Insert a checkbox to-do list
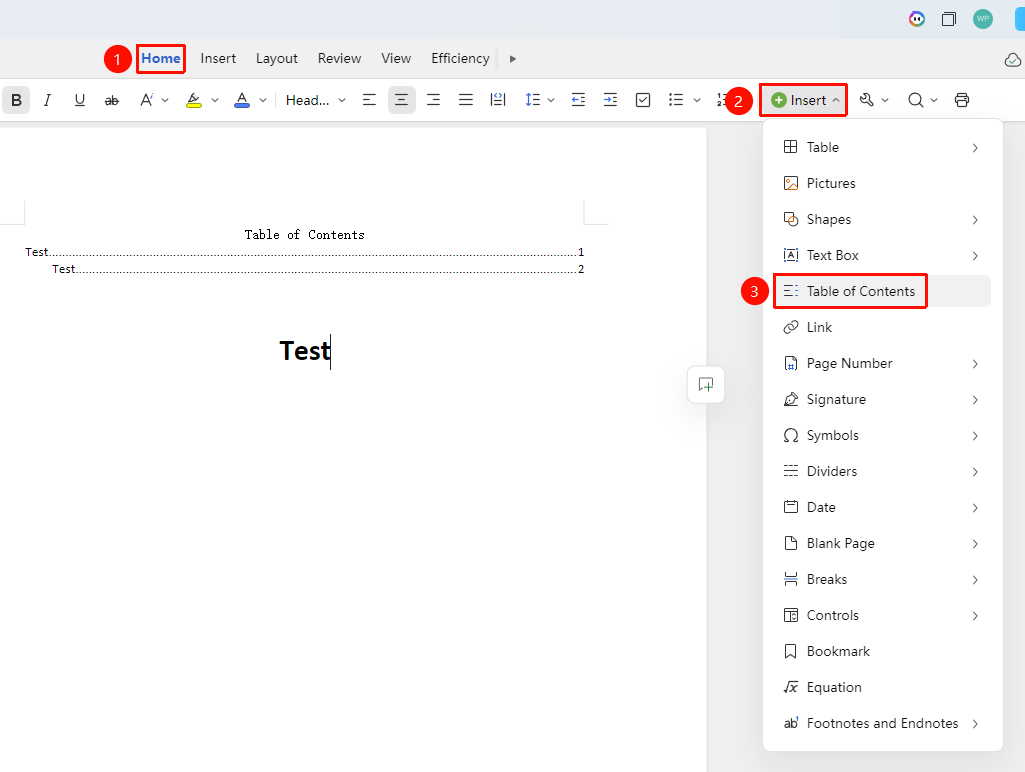Screen dimensions: 1025x772 pyautogui.click(x=643, y=100)
